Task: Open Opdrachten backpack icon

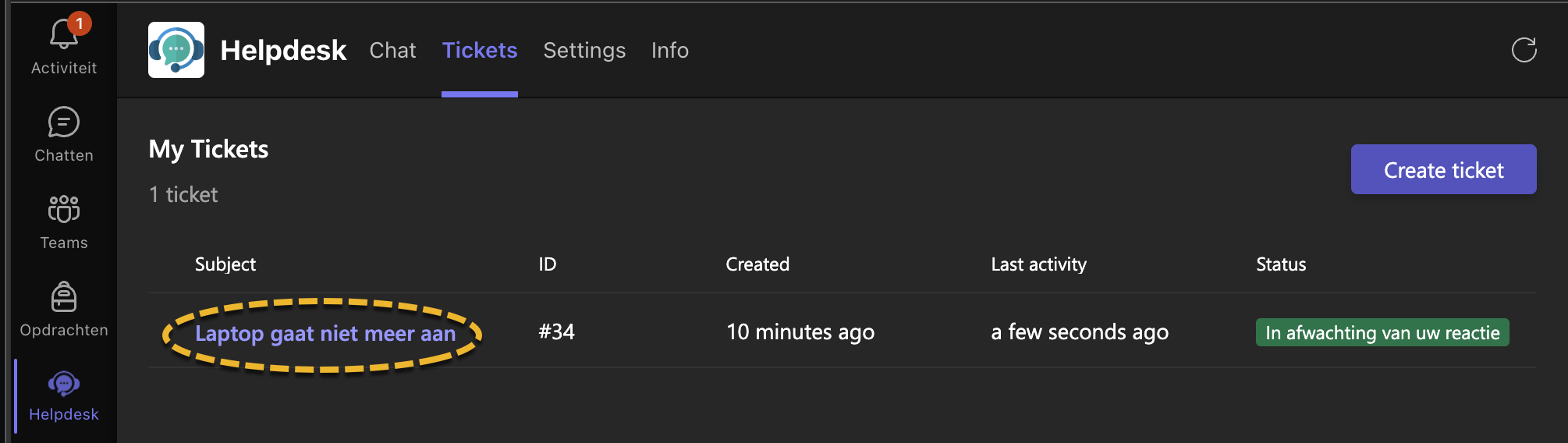Action: click(64, 297)
